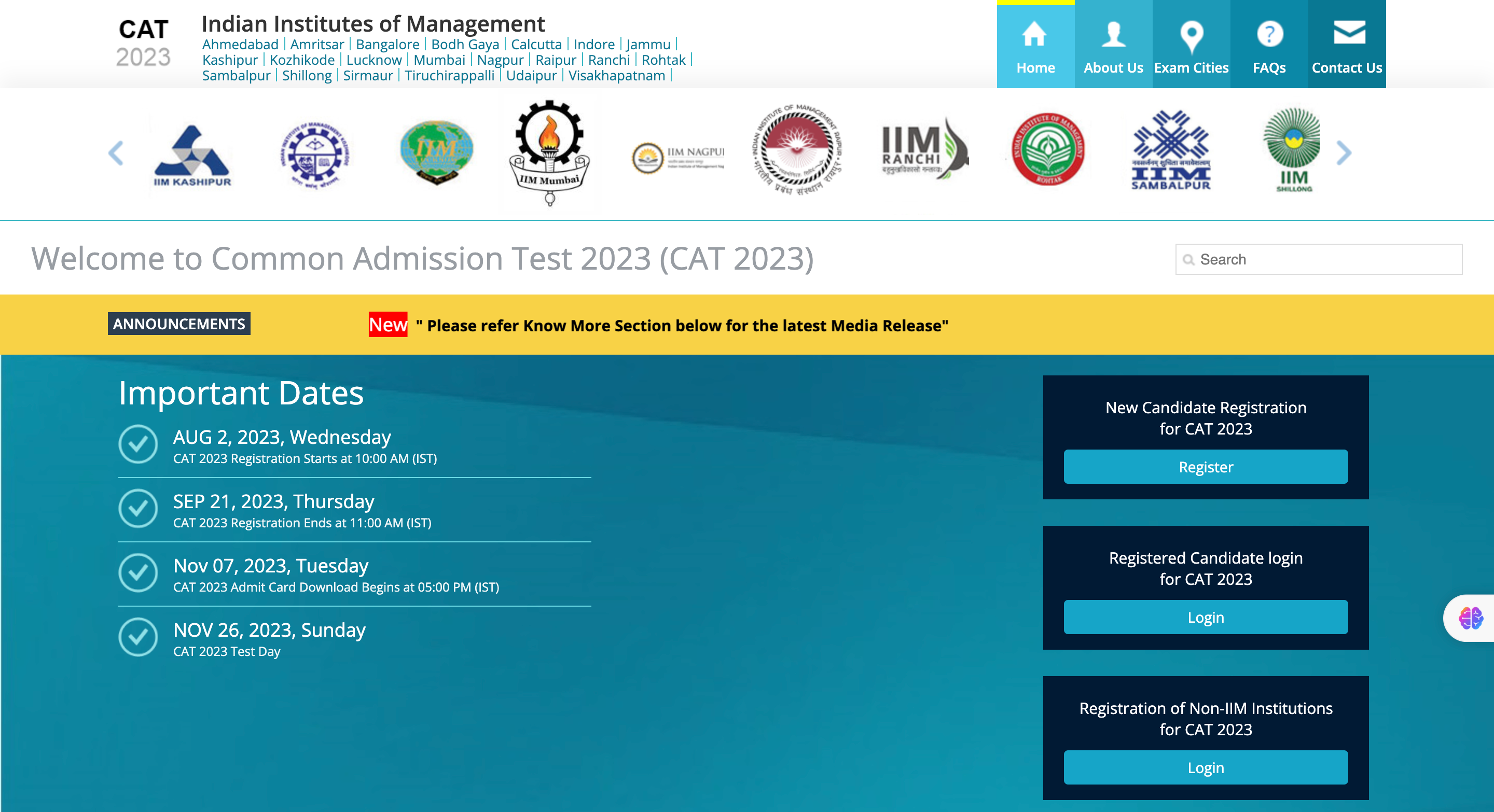Open the Indore institute link
This screenshot has width=1494, height=812.
pos(594,45)
